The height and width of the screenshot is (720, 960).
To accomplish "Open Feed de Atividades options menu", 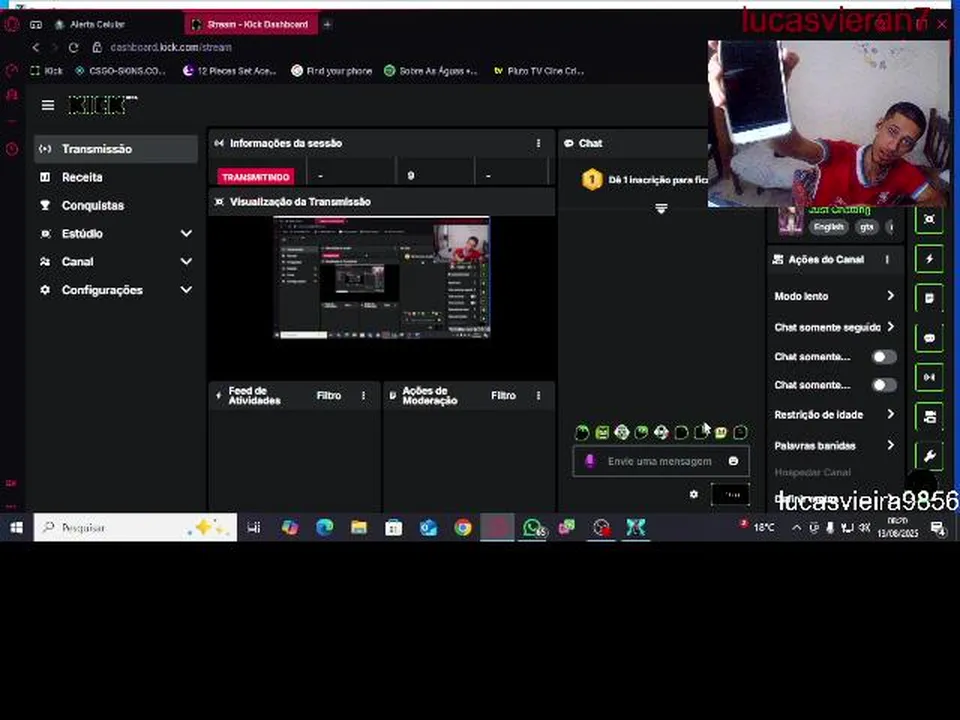I will (364, 396).
